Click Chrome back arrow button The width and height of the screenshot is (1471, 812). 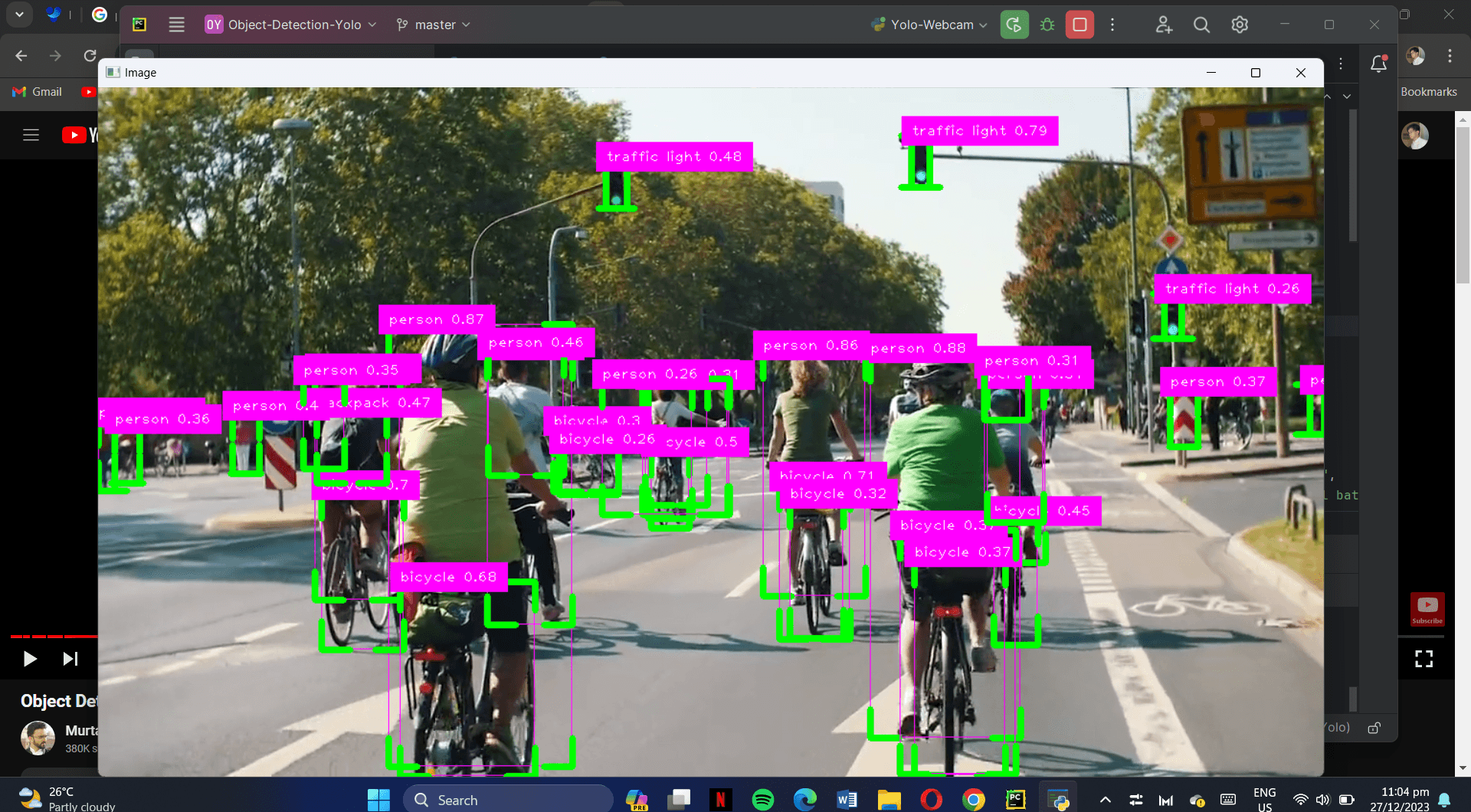tap(21, 56)
